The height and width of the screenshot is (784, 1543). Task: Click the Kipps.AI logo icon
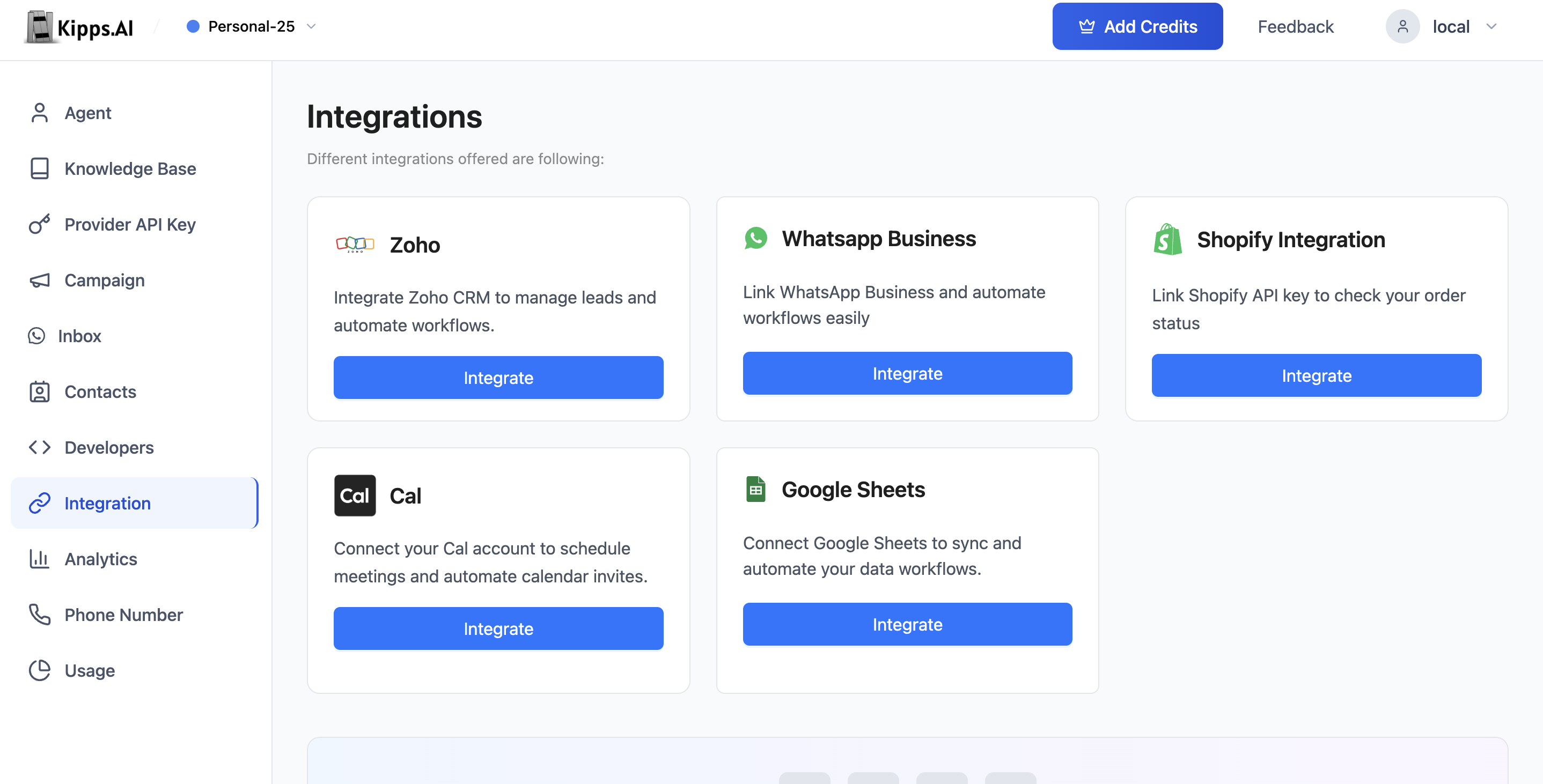(x=40, y=27)
